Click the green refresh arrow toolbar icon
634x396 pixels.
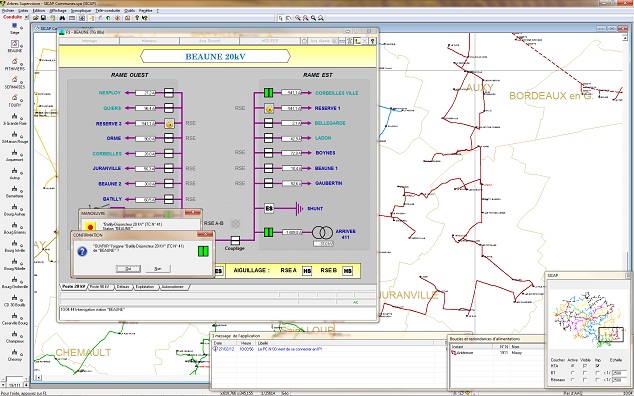pos(108,18)
